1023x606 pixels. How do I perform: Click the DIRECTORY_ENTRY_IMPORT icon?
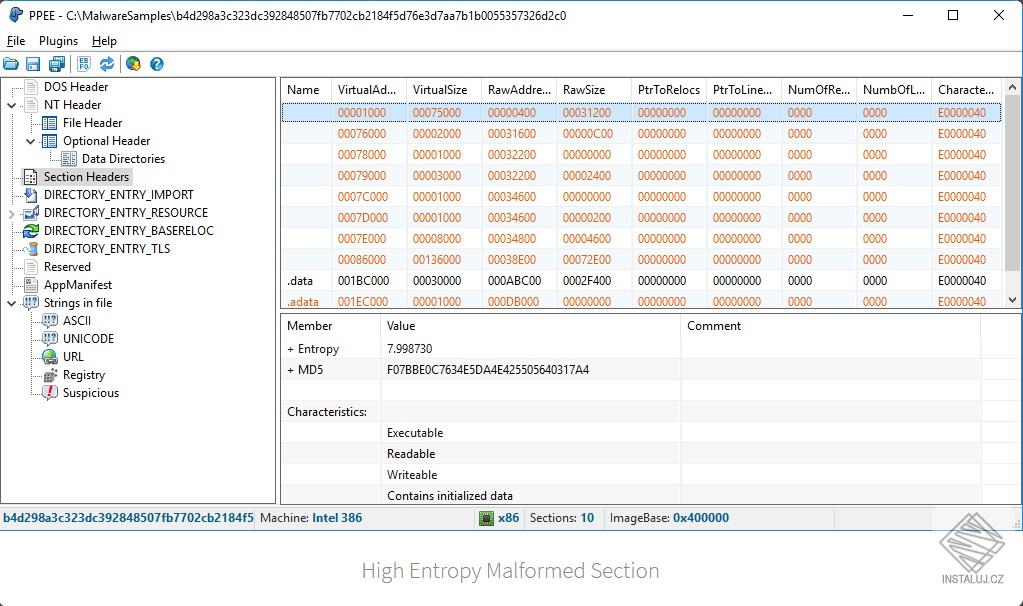[31, 194]
